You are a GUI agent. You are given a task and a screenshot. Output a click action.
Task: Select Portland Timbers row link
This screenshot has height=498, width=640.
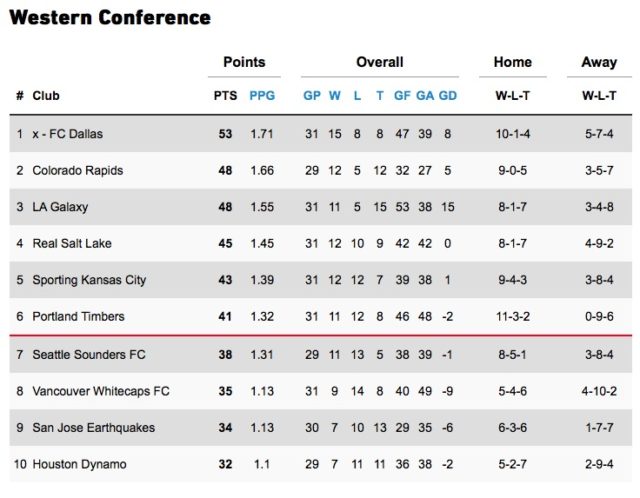[78, 316]
